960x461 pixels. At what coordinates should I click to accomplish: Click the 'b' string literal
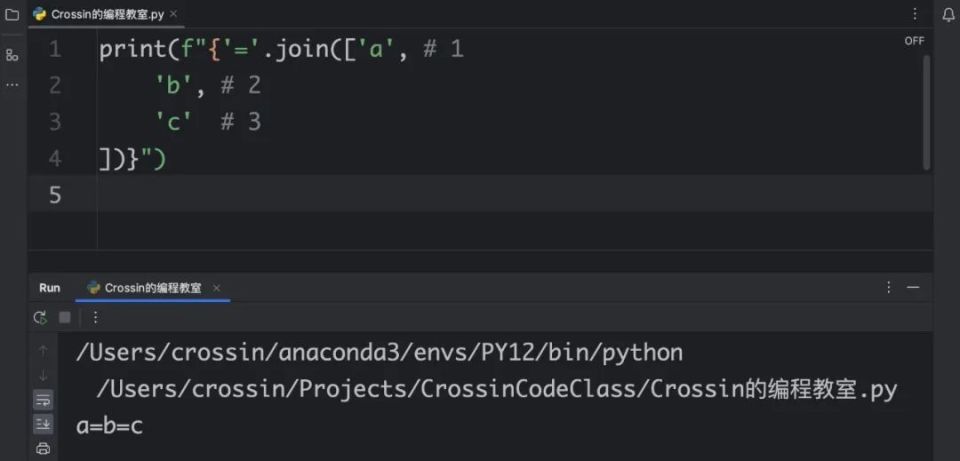[x=174, y=85]
